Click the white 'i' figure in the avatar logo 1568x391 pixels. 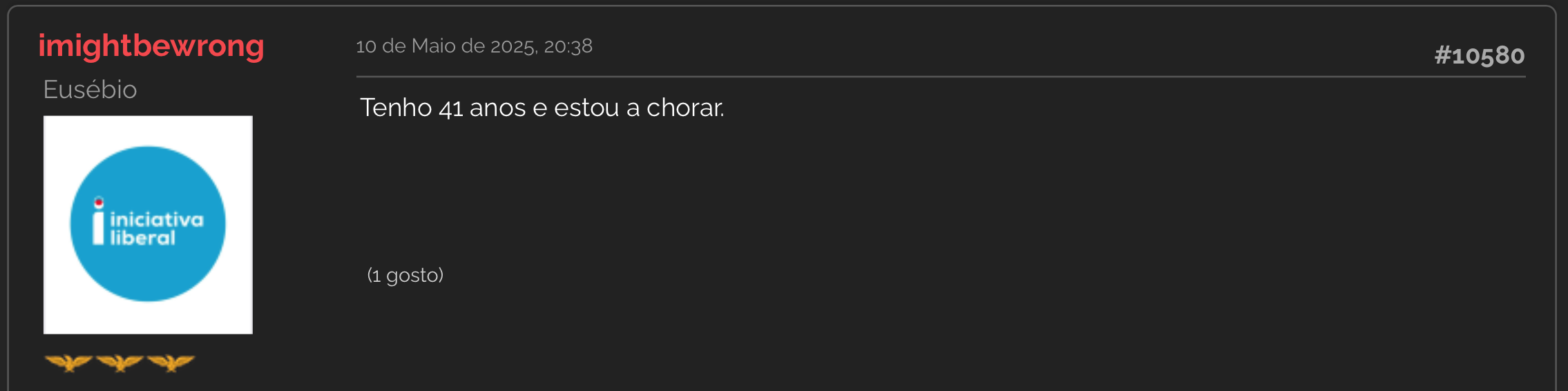tap(99, 221)
